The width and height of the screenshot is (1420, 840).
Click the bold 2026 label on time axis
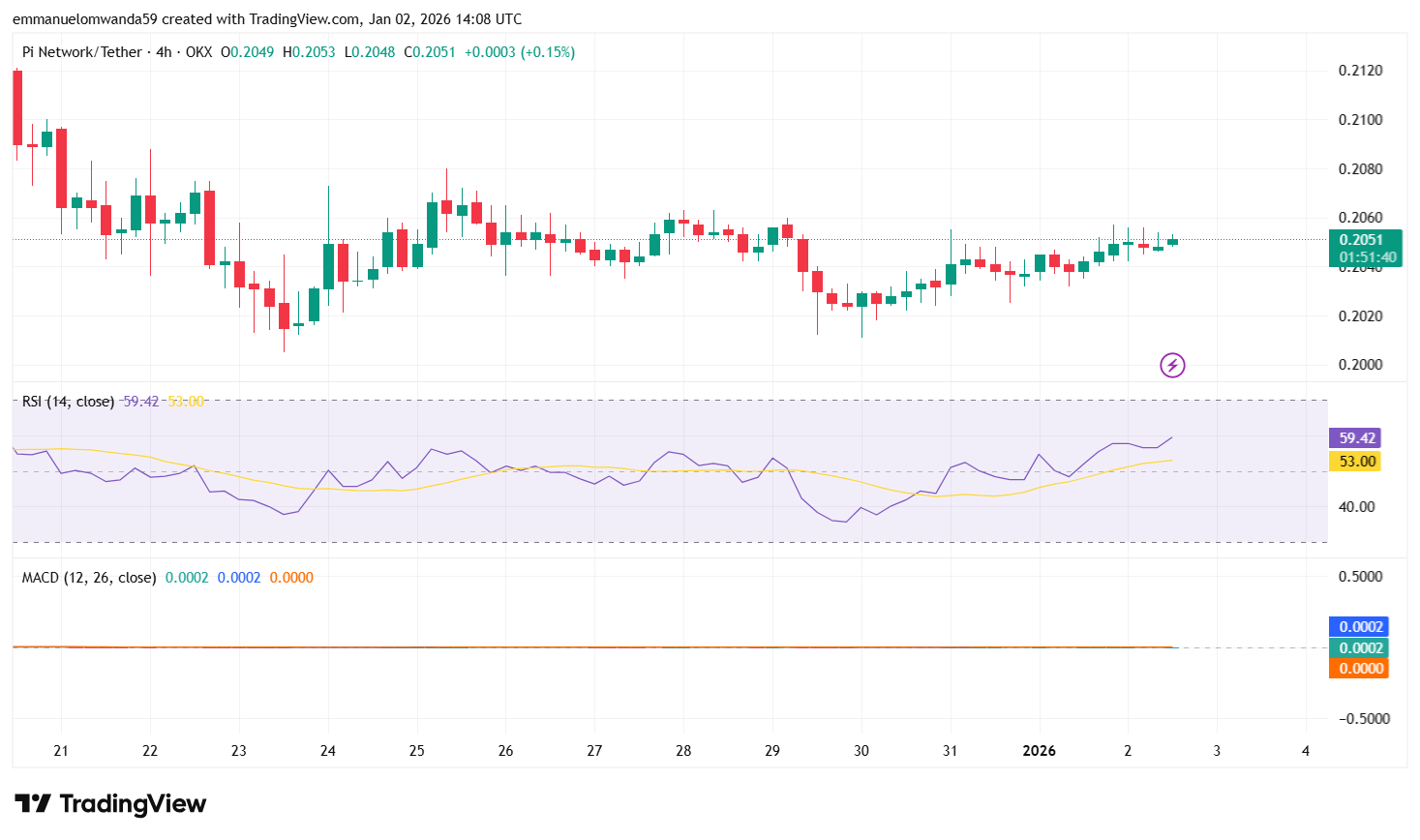coord(1039,750)
